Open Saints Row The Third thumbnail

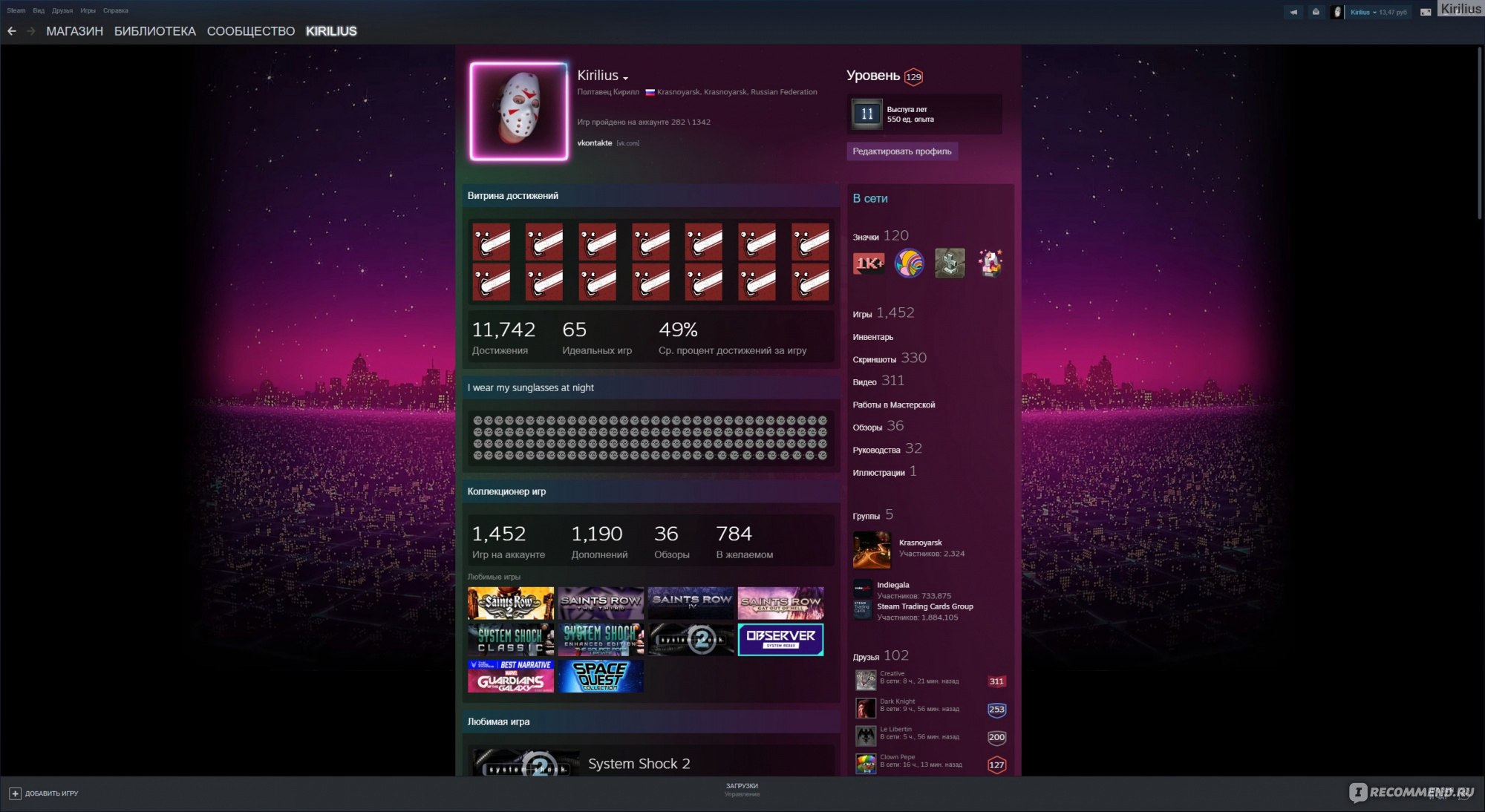(x=601, y=603)
